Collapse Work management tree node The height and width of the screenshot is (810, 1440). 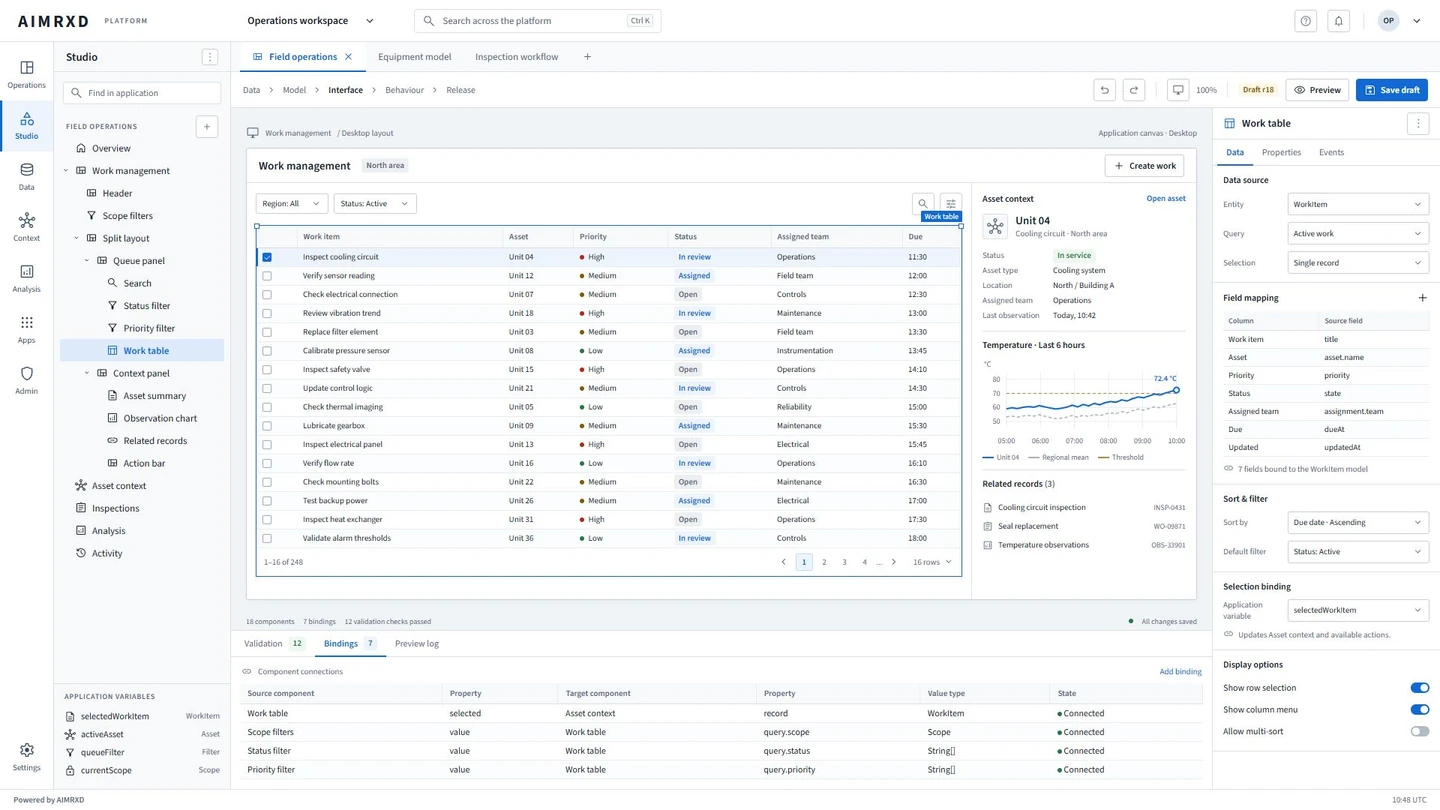(67, 171)
